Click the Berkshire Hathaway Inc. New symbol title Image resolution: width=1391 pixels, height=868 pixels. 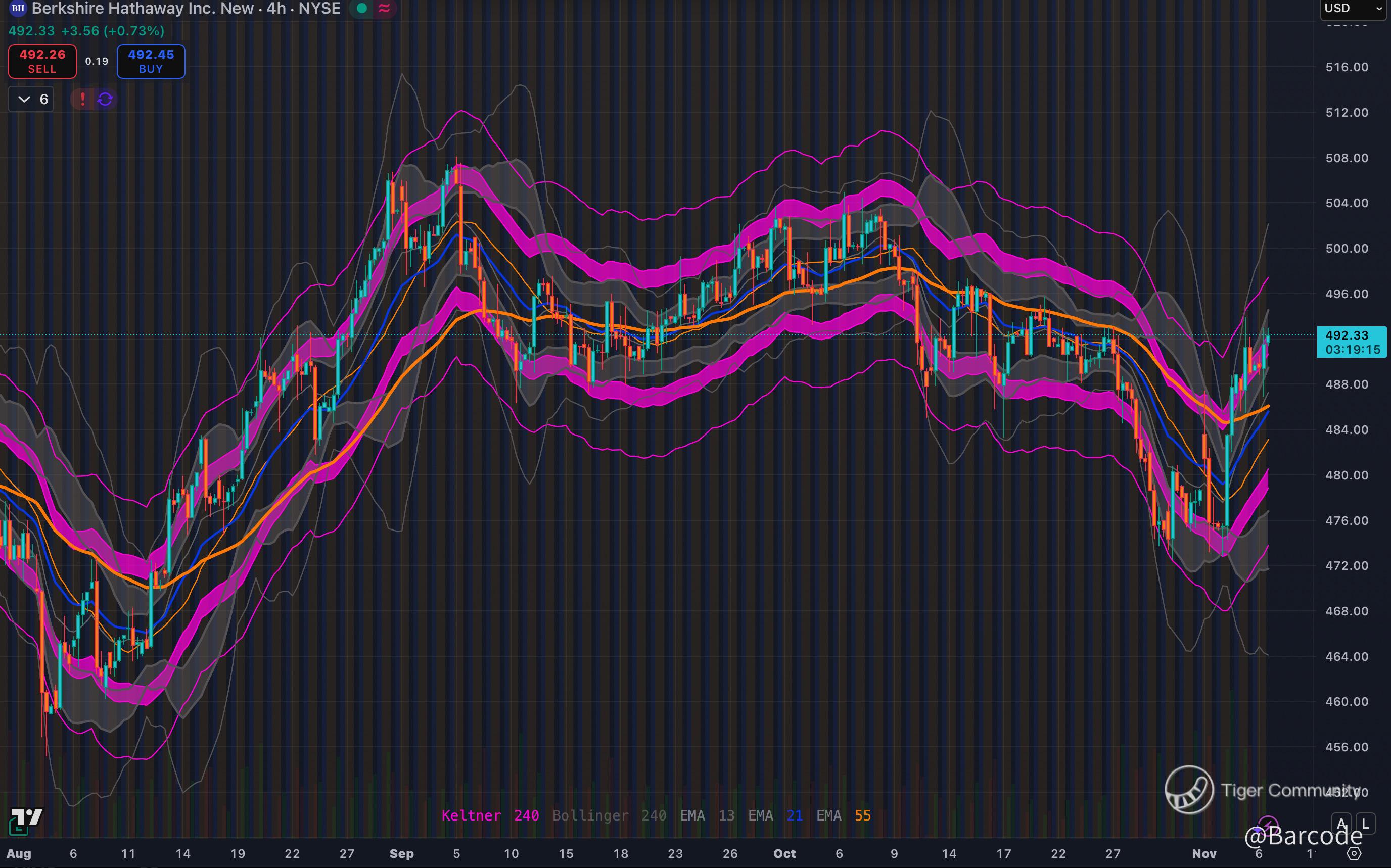142,9
